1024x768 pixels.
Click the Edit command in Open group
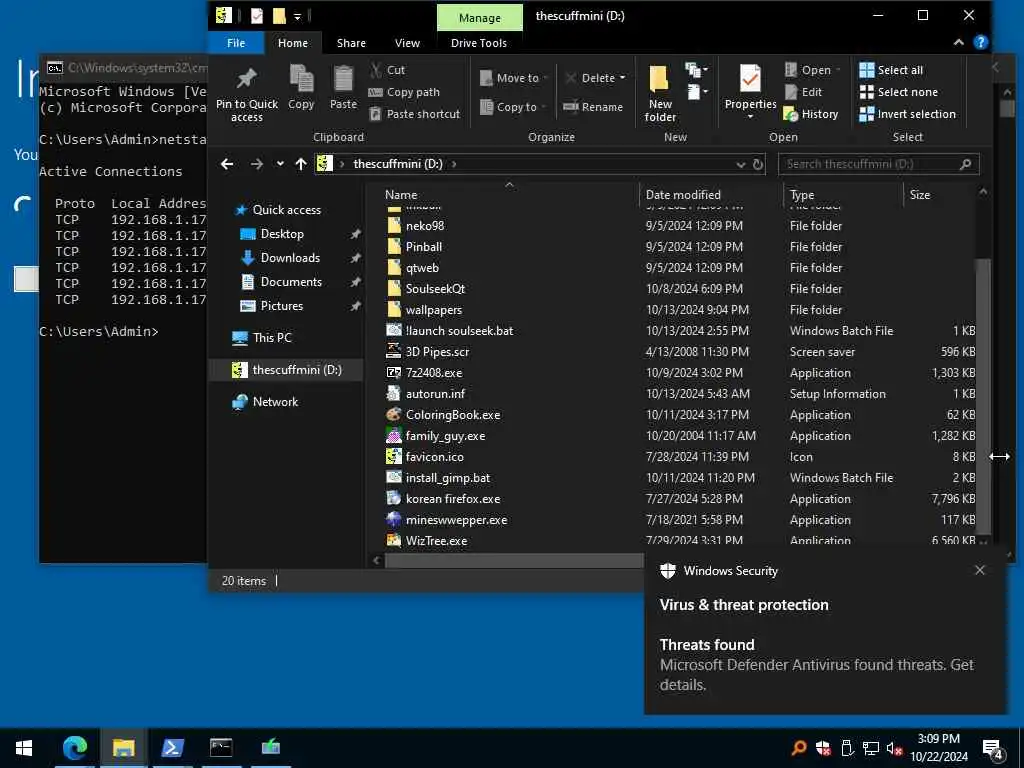[x=803, y=92]
